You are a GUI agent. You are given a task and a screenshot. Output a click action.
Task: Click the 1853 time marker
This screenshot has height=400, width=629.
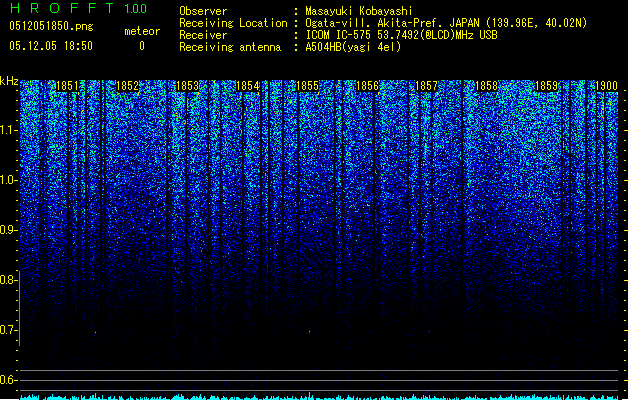coord(187,86)
